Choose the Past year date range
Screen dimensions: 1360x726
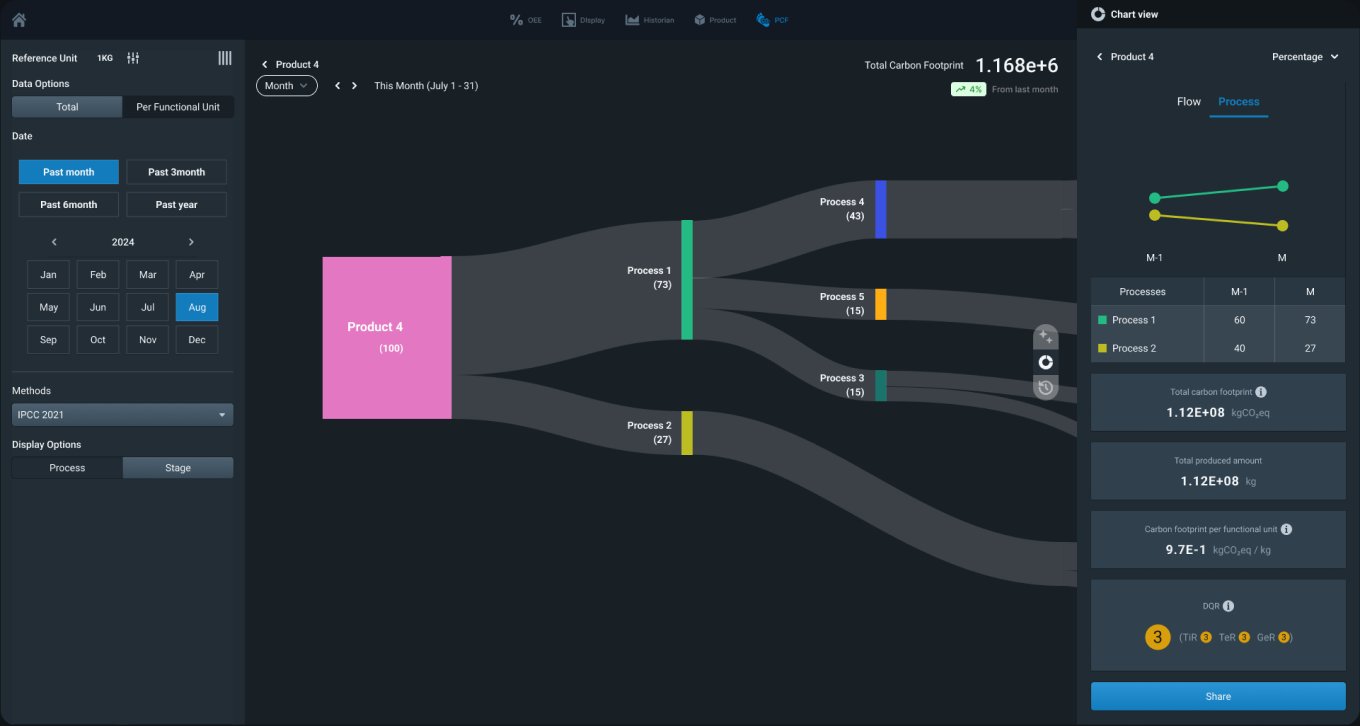coord(177,205)
